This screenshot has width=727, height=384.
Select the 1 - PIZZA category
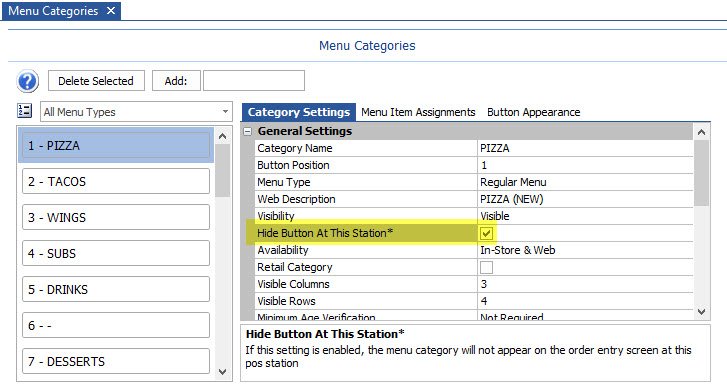(x=116, y=146)
